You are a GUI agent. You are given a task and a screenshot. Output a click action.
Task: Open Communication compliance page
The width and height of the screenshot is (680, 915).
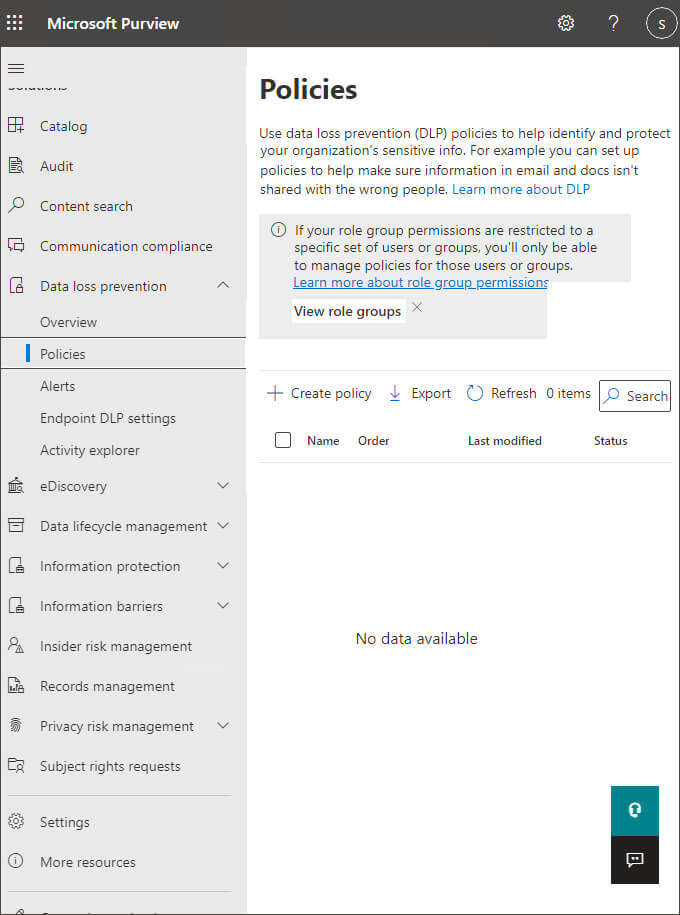(126, 246)
